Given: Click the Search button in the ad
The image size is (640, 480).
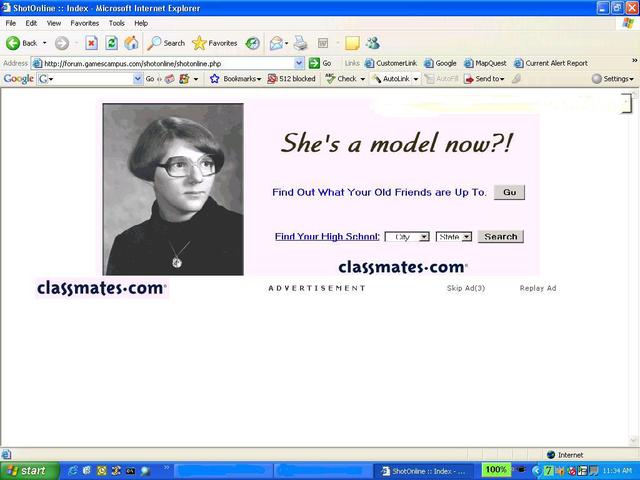Looking at the screenshot, I should (501, 236).
